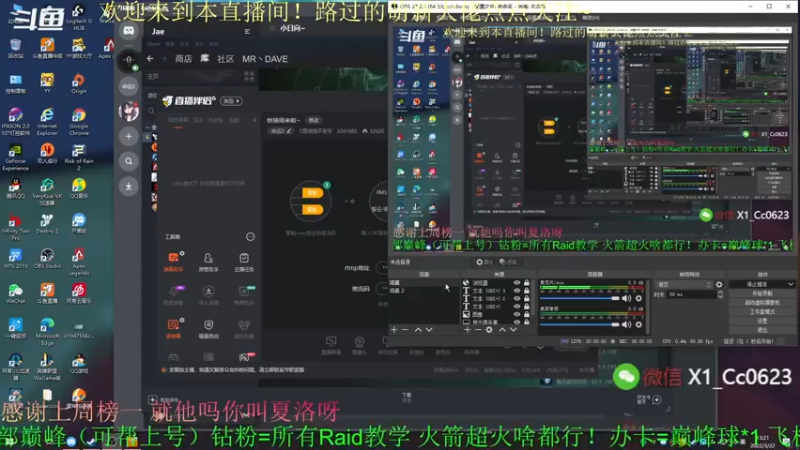Click the search icon in the grey sidebar
The image size is (800, 450).
129,161
